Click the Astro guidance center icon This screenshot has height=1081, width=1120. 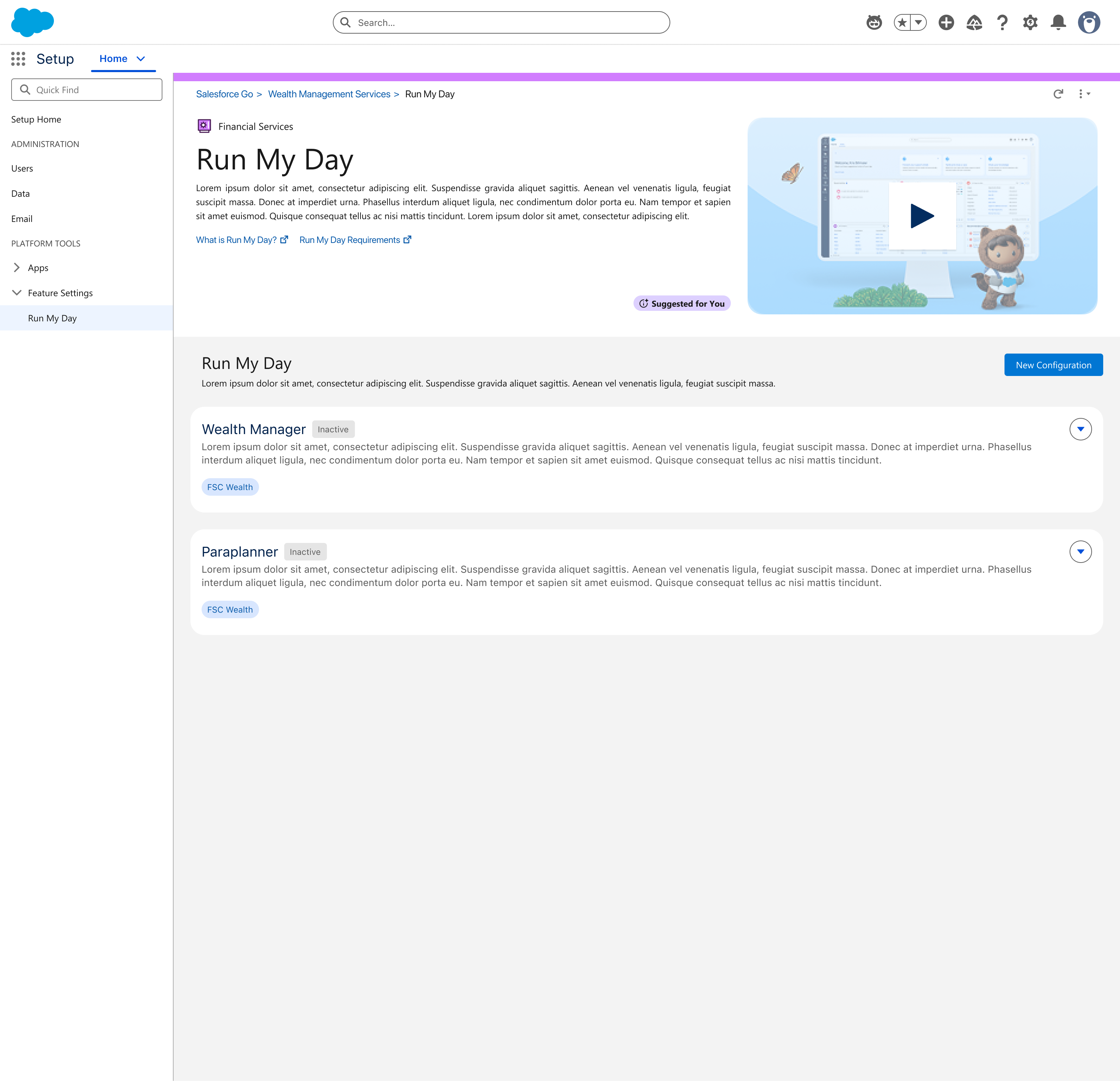pyautogui.click(x=874, y=22)
